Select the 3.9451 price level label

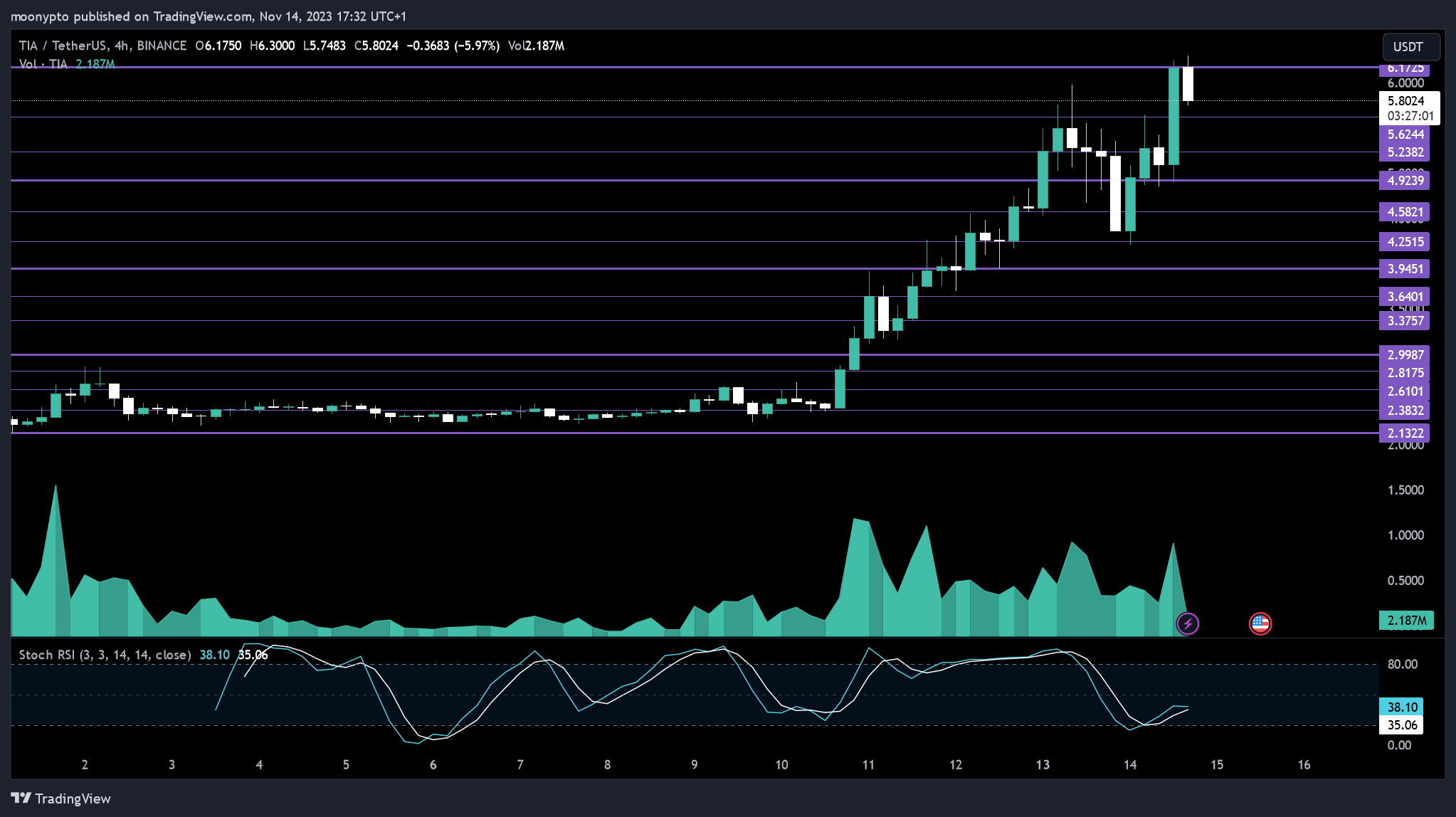point(1405,269)
